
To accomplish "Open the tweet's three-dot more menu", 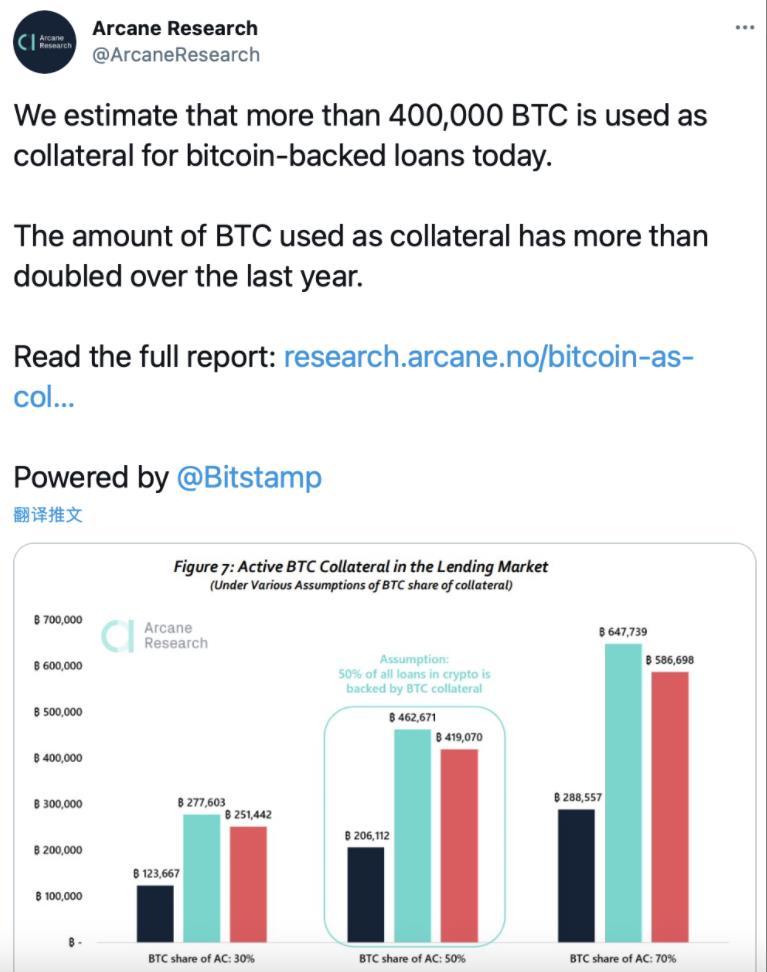I will tap(744, 27).
